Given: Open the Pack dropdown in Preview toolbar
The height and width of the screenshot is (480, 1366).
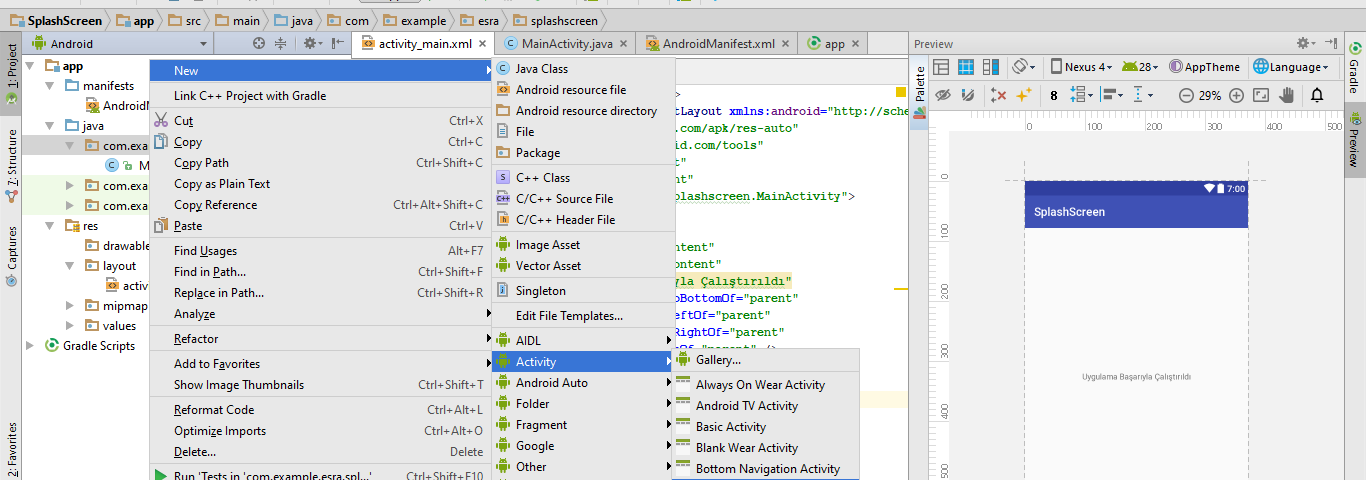Looking at the screenshot, I should pos(1082,95).
